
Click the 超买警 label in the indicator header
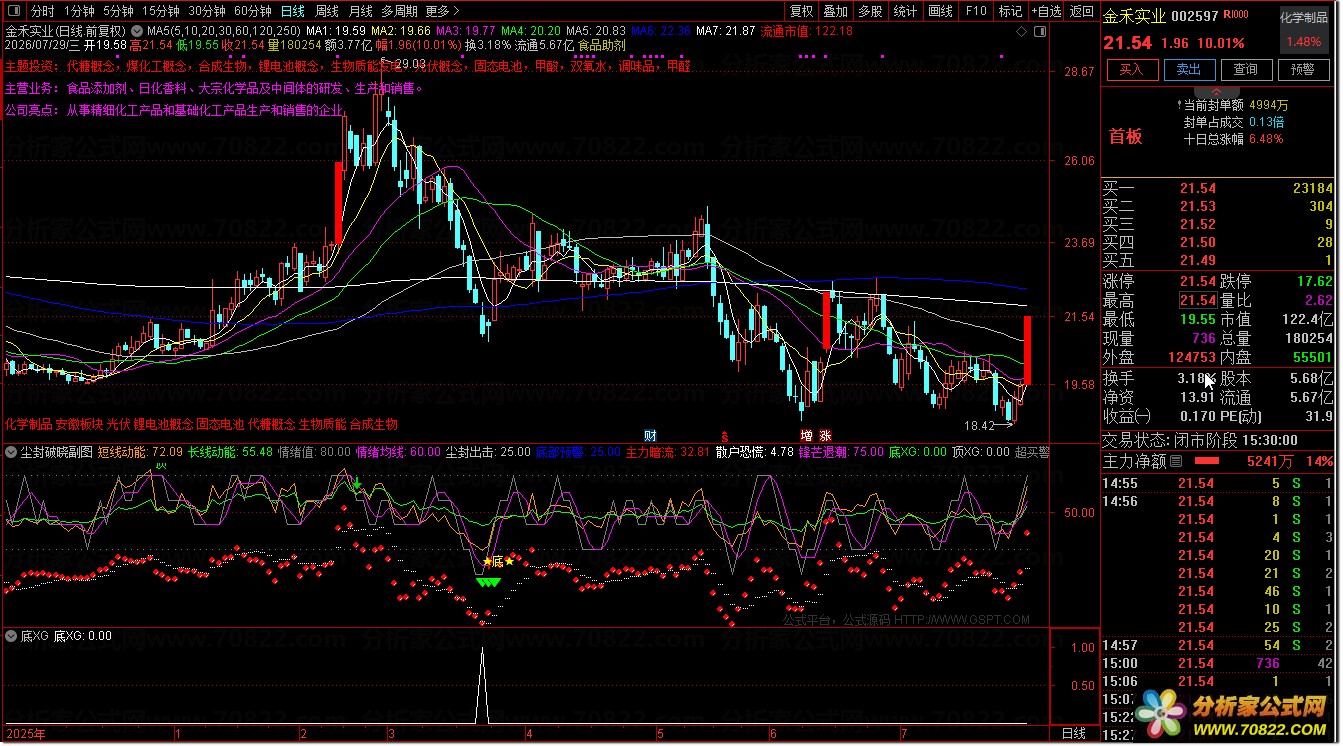click(x=1032, y=452)
